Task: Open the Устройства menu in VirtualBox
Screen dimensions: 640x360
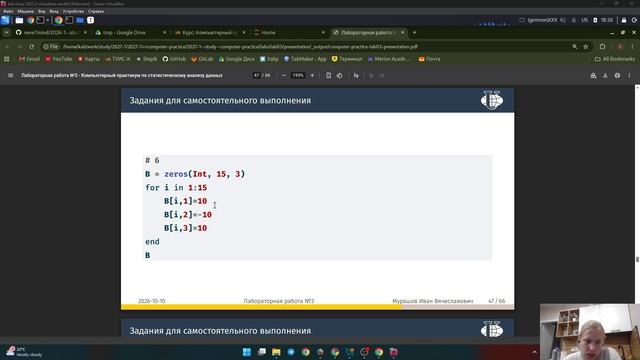Action: [x=73, y=11]
